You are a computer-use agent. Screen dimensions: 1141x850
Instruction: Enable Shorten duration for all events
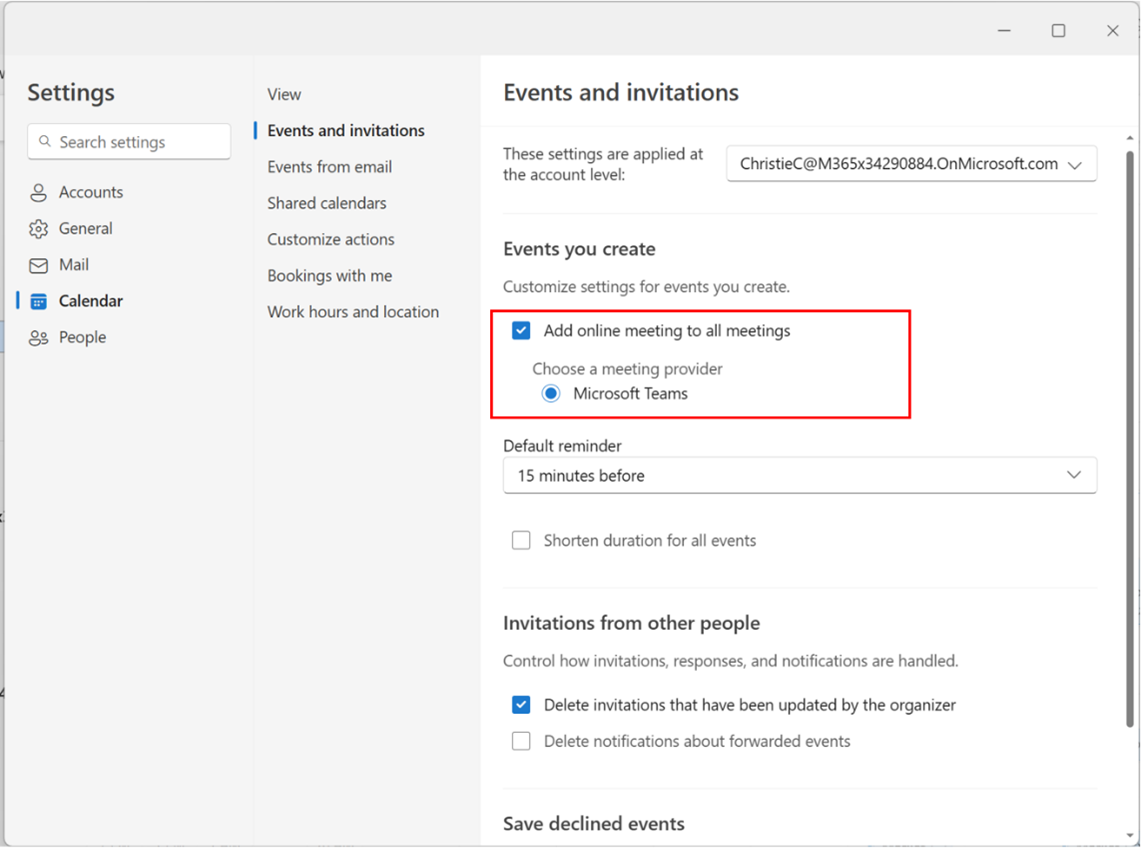(521, 540)
